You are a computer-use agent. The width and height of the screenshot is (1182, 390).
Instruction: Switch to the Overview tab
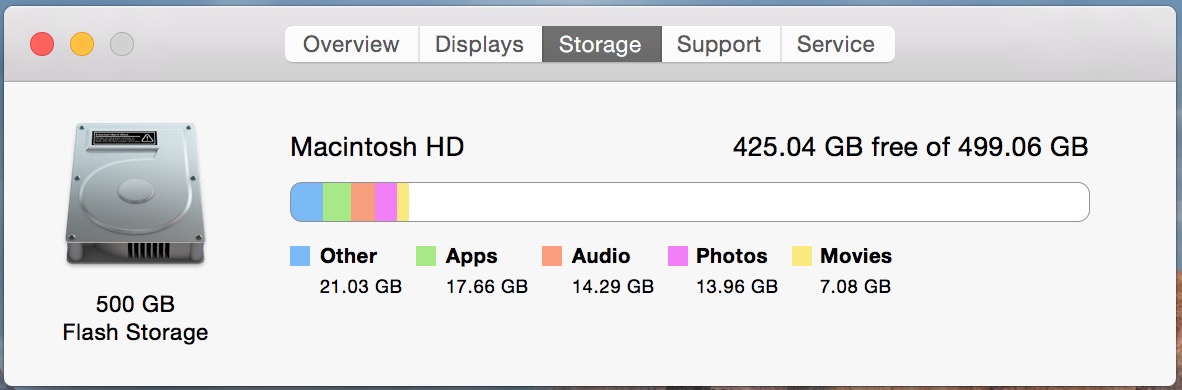click(351, 44)
